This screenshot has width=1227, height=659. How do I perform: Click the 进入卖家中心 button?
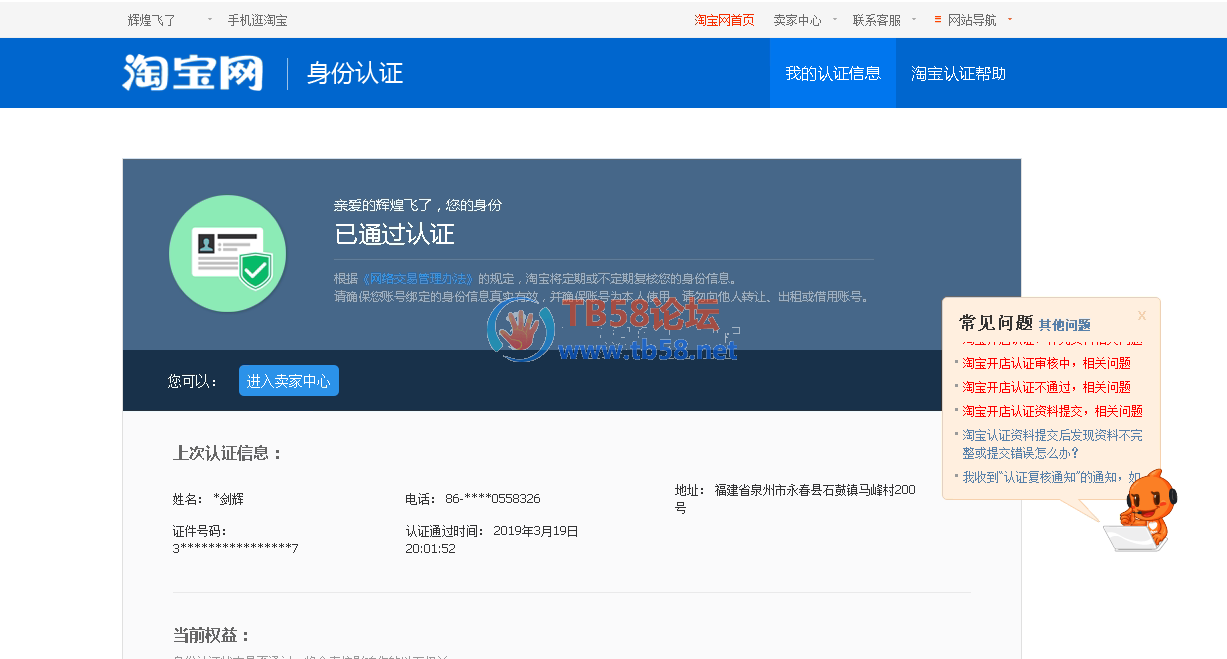(x=288, y=381)
